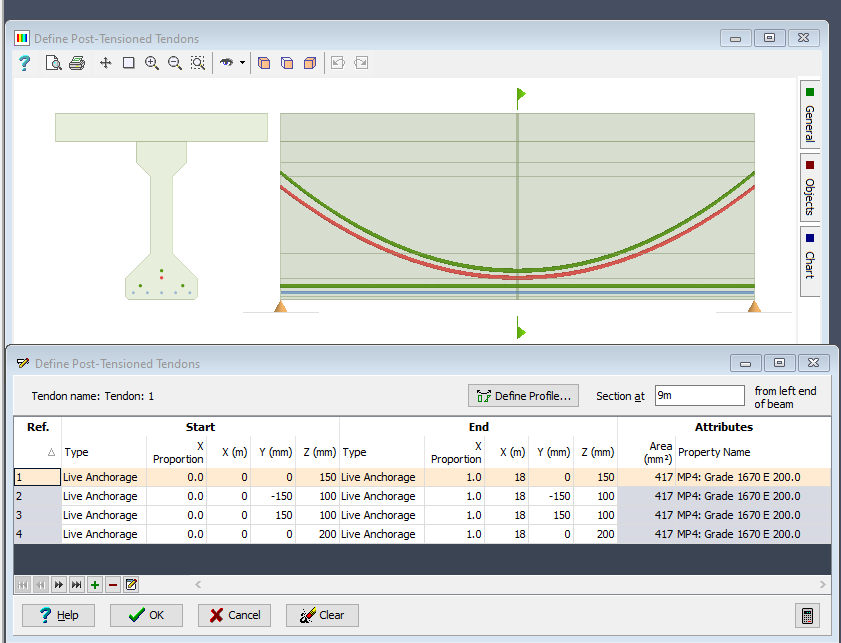
Task: Remove selected tendon using minus icon
Action: pyautogui.click(x=112, y=585)
